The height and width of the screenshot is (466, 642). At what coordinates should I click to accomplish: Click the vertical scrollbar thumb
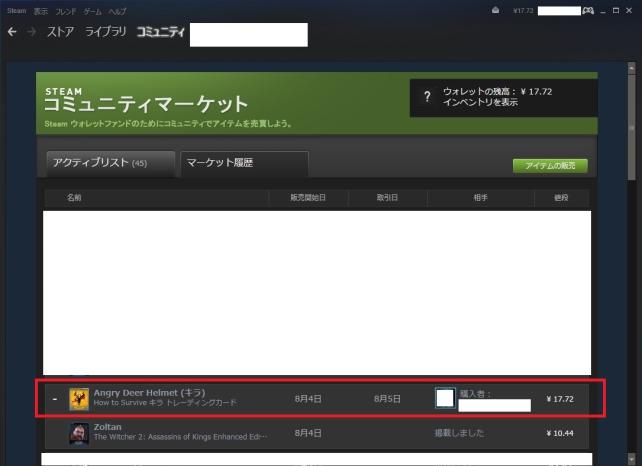click(x=631, y=127)
